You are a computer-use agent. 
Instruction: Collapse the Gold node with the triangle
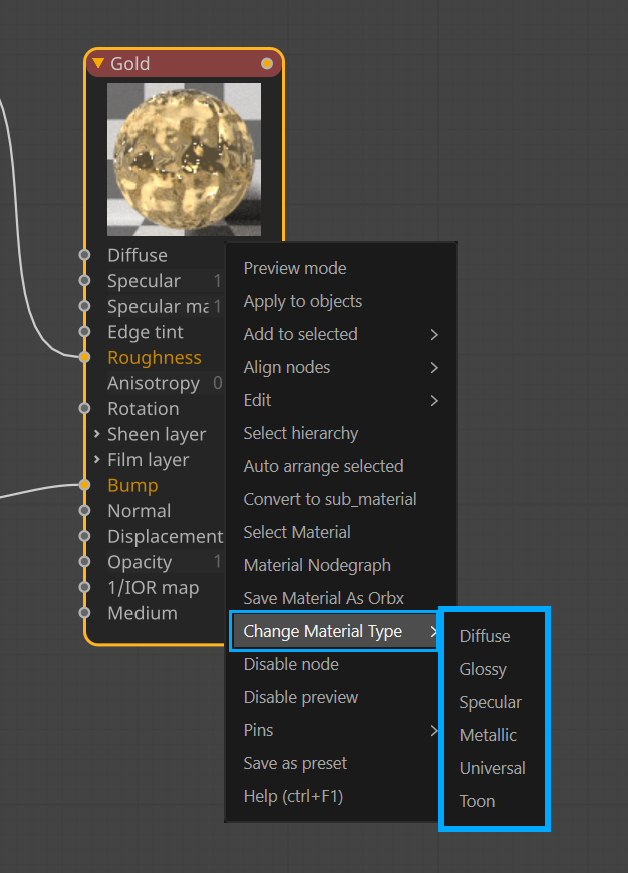98,64
